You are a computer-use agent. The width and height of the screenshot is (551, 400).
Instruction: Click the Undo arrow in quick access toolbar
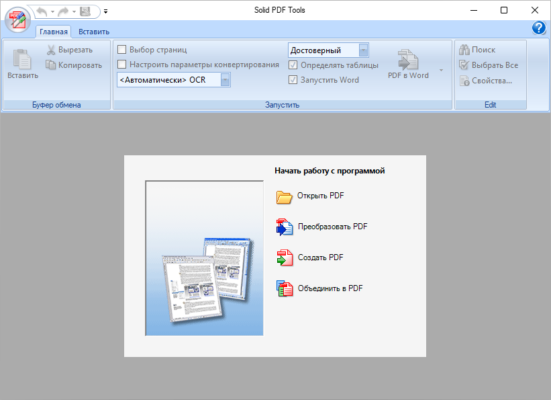tap(41, 12)
